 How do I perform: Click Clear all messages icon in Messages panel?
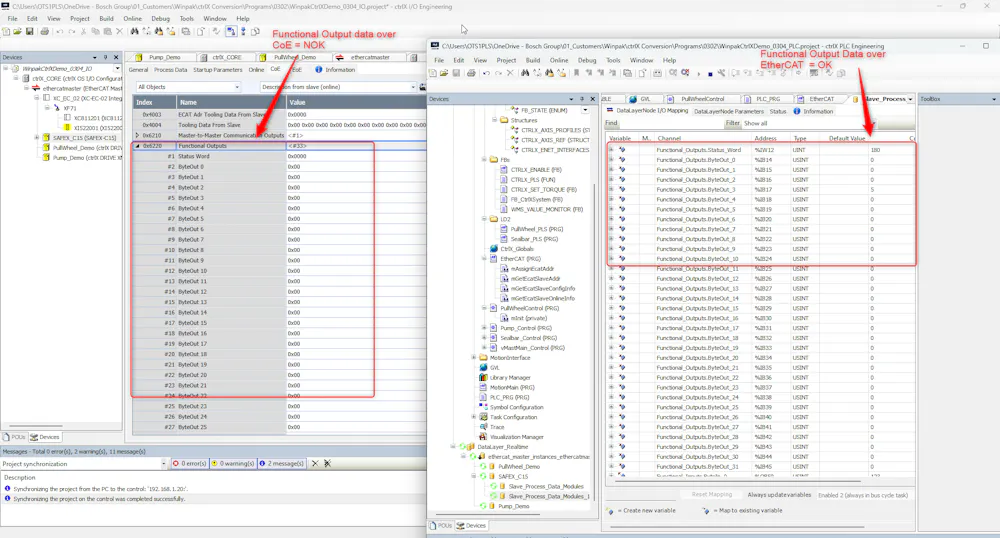click(x=327, y=463)
